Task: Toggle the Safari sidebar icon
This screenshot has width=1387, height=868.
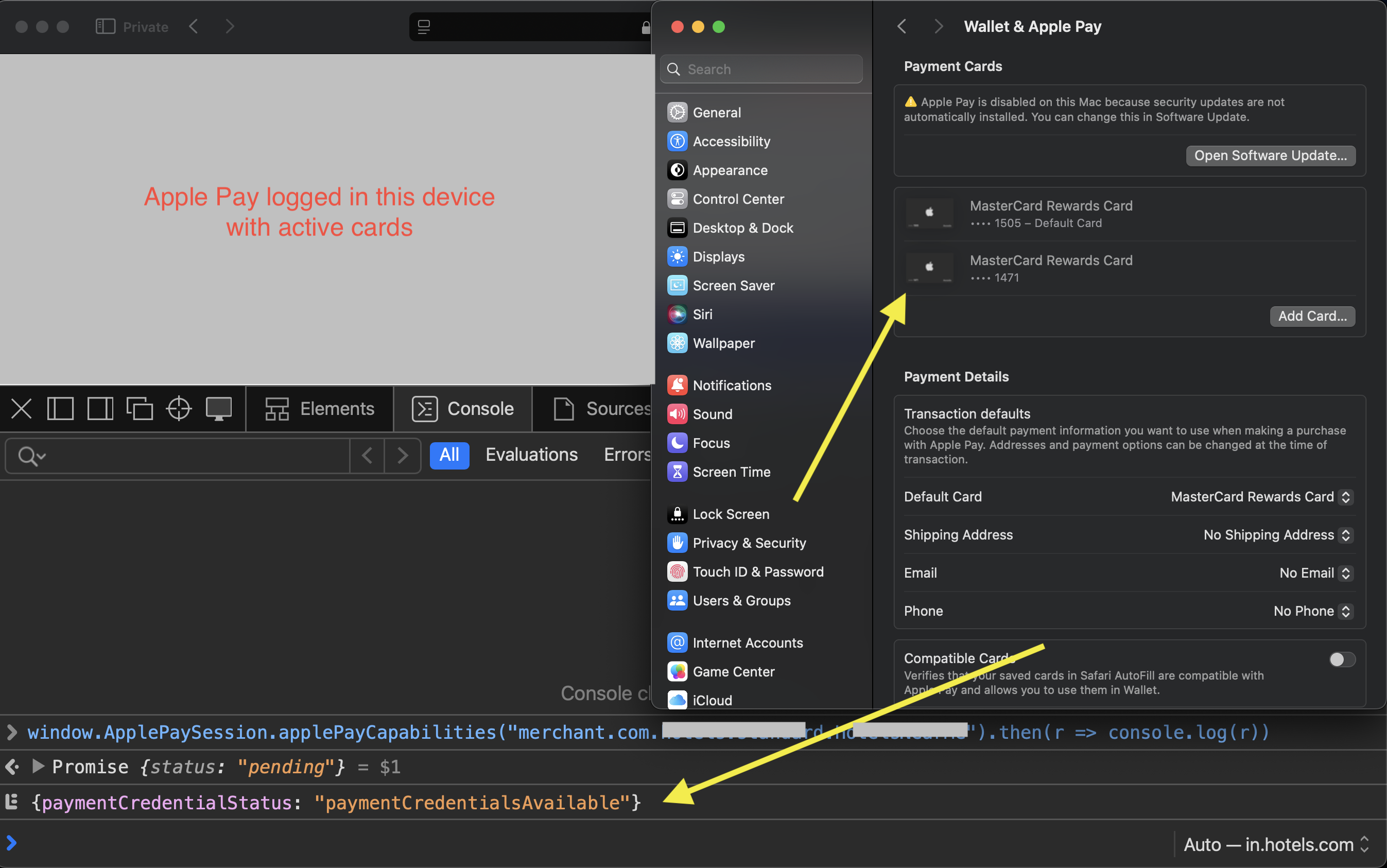Action: click(x=105, y=26)
